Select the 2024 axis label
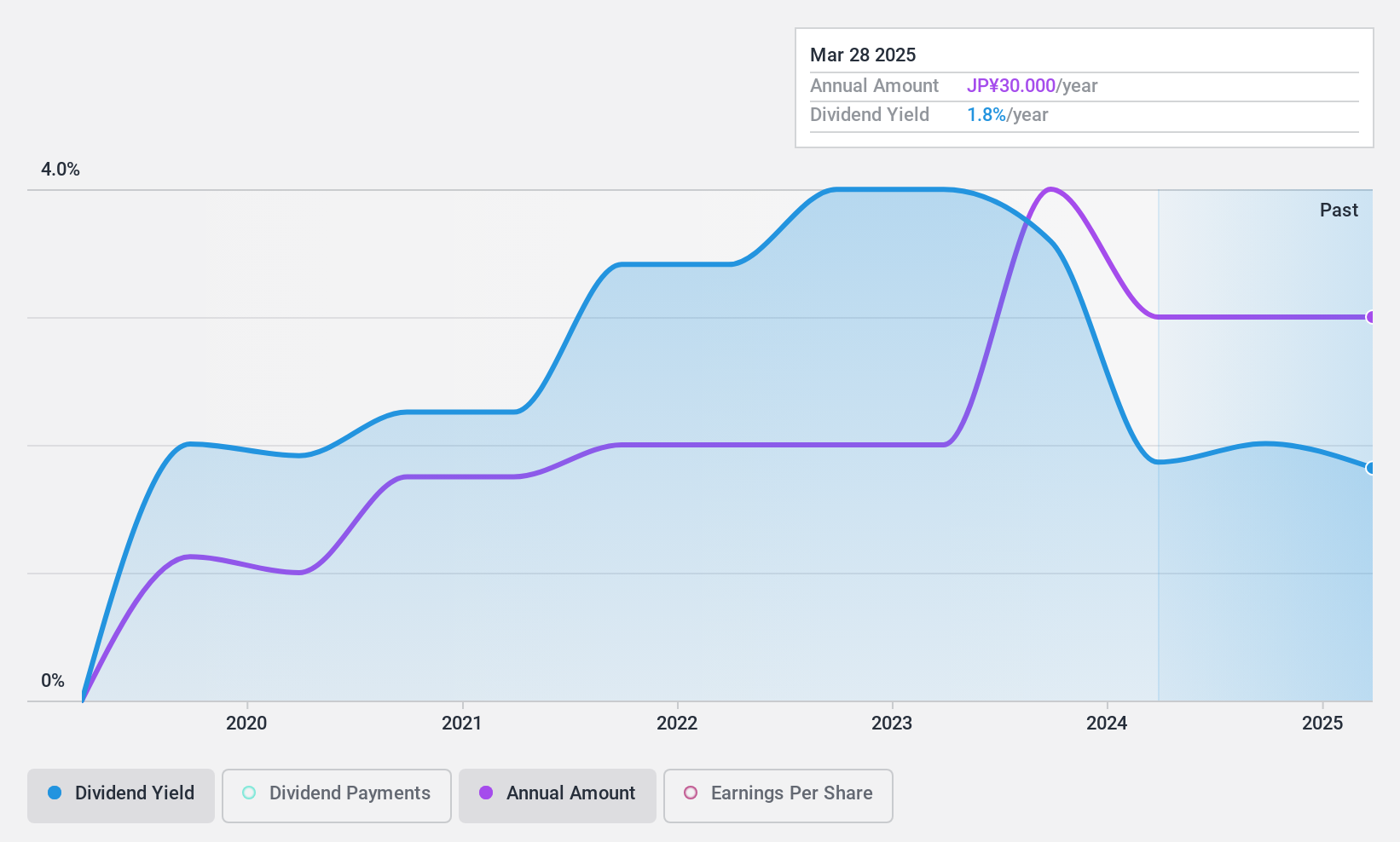The height and width of the screenshot is (842, 1400). point(1107,724)
